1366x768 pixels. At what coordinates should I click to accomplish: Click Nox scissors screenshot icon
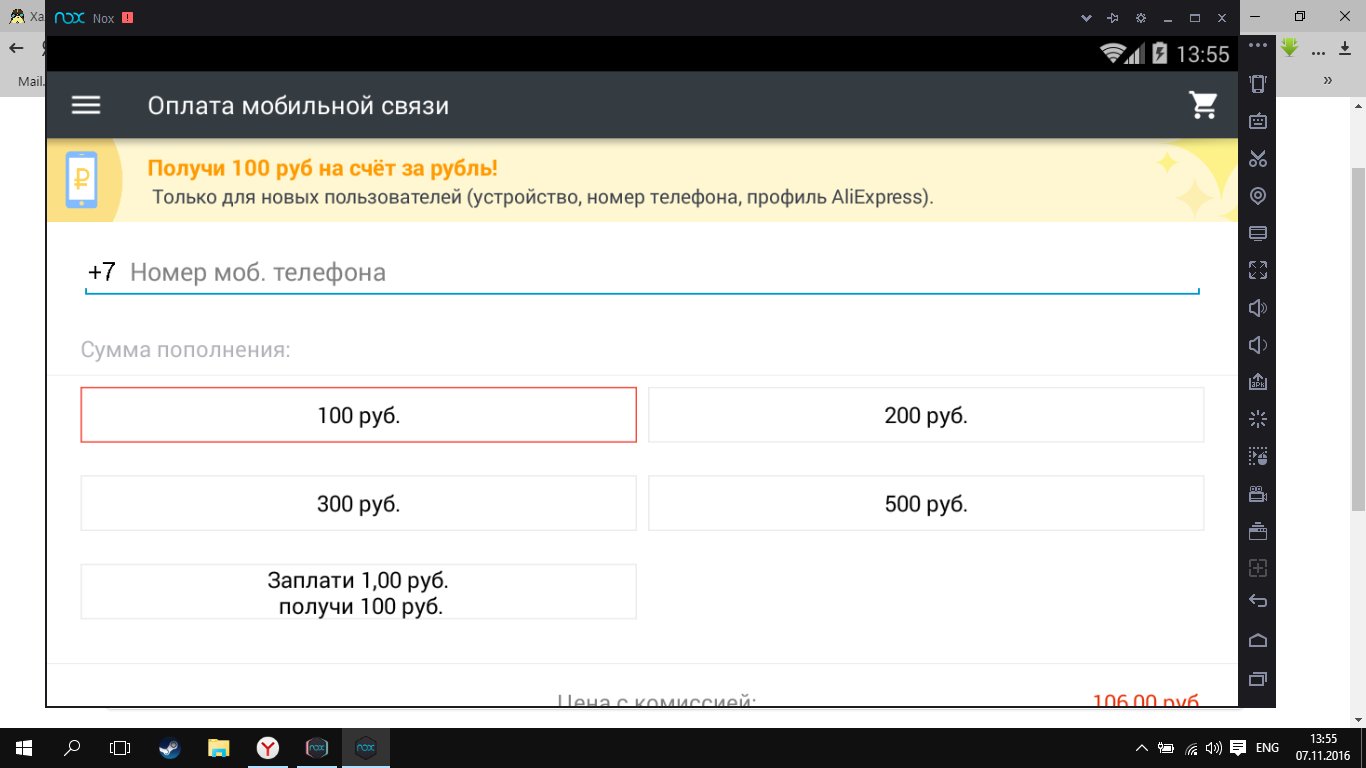(x=1258, y=158)
